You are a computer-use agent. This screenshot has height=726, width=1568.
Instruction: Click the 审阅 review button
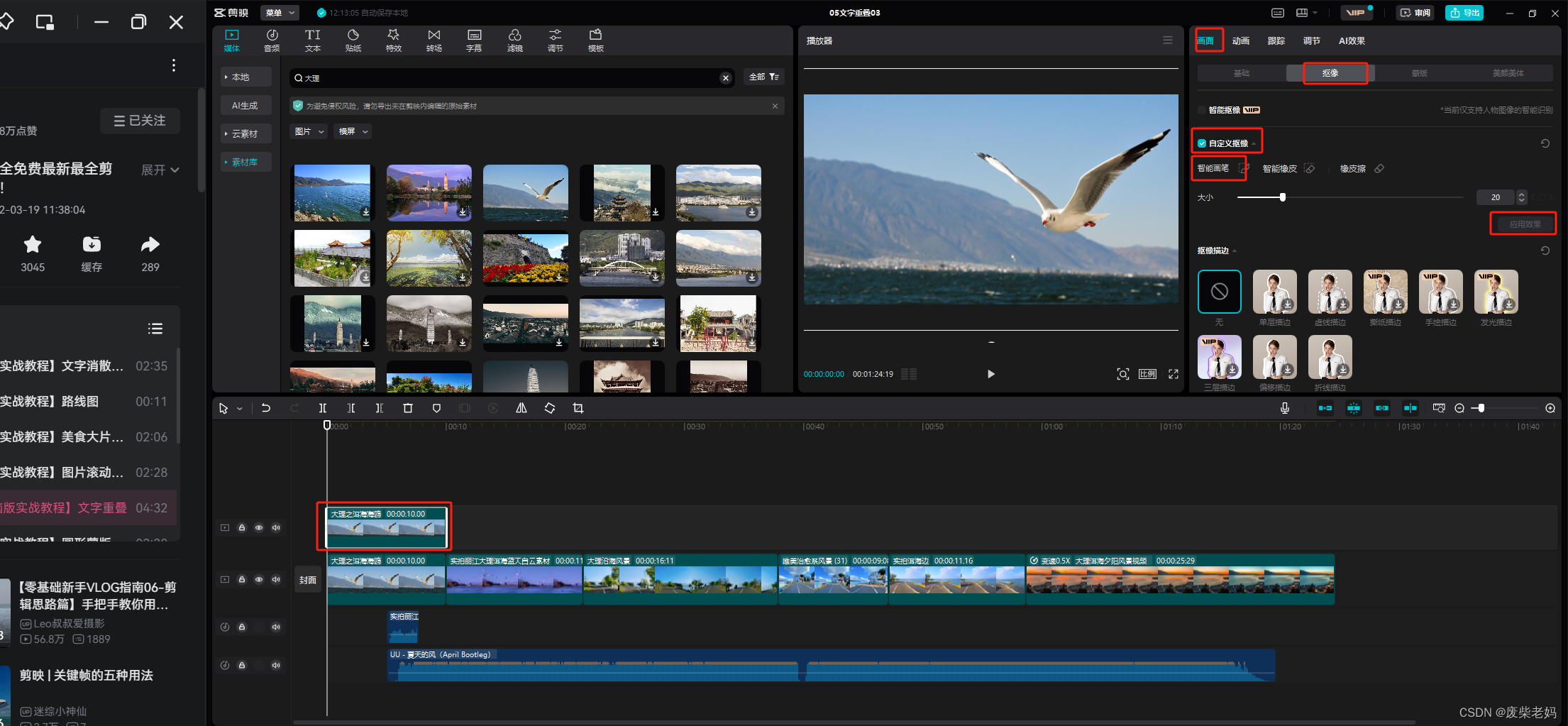pos(1415,13)
